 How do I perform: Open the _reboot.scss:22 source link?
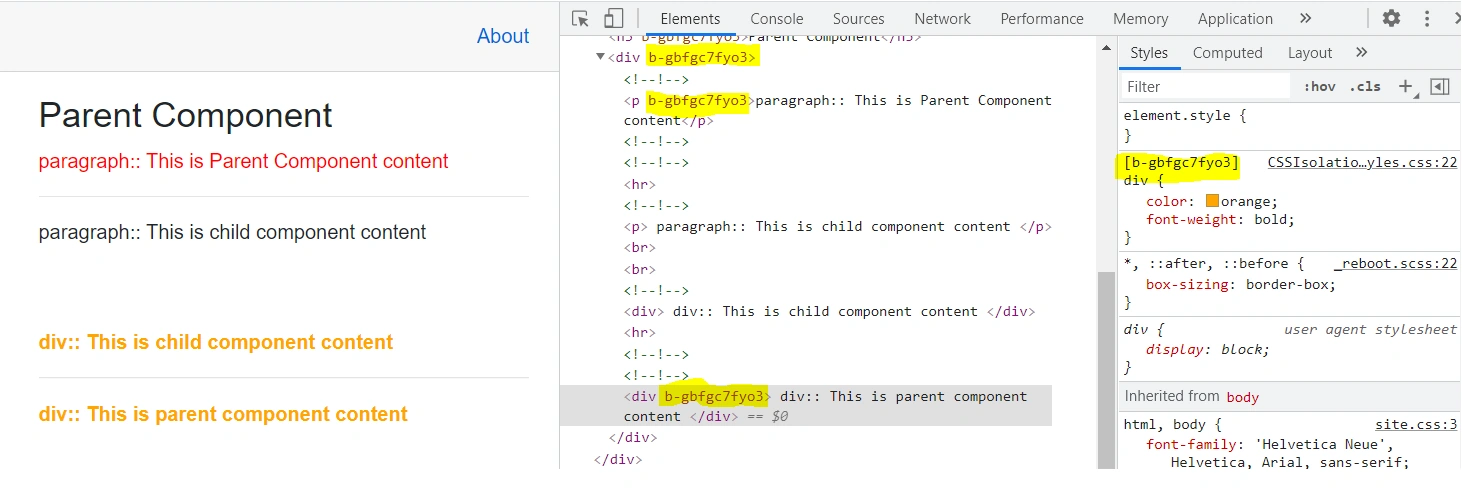point(1395,263)
